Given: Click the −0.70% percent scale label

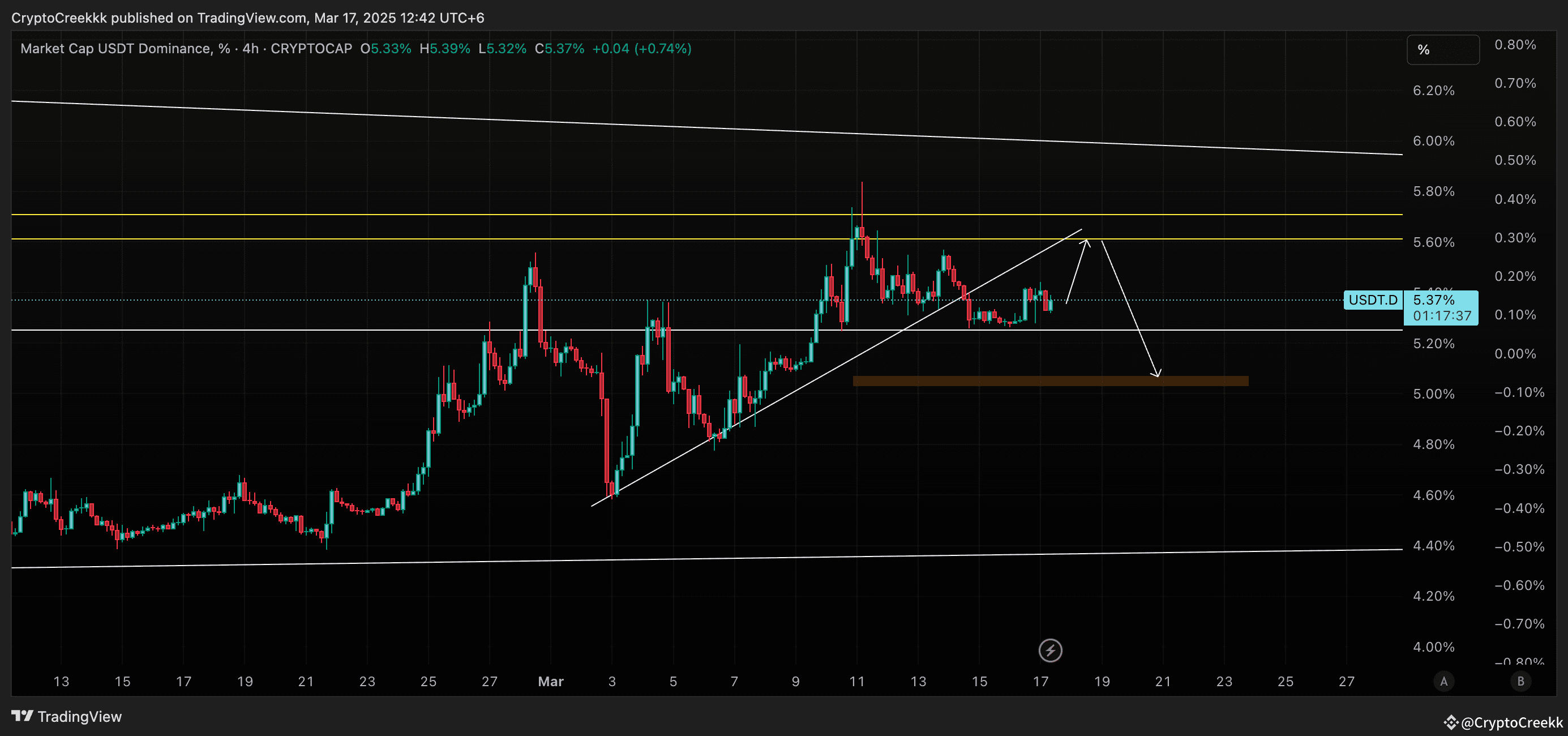Looking at the screenshot, I should pyautogui.click(x=1519, y=624).
